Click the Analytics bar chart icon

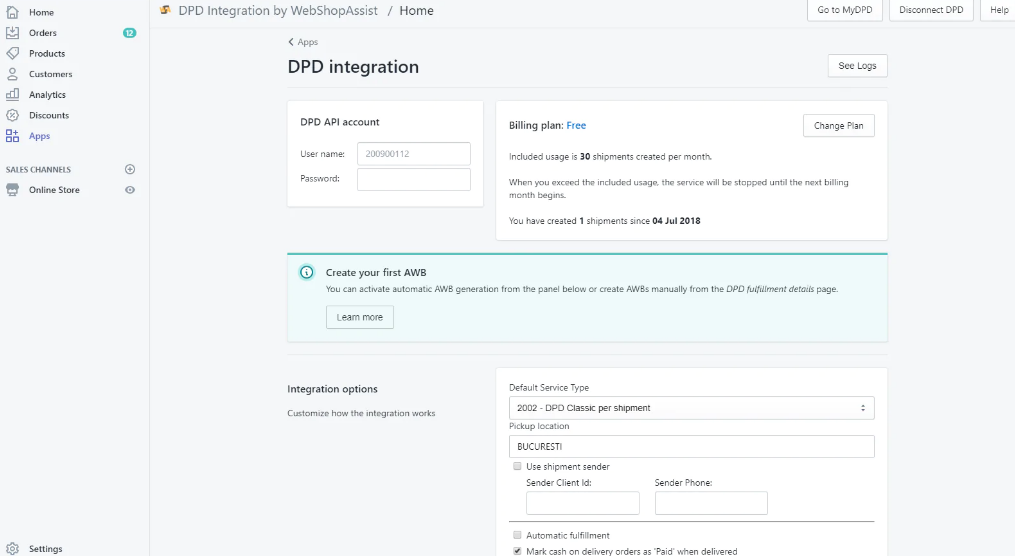(12, 95)
